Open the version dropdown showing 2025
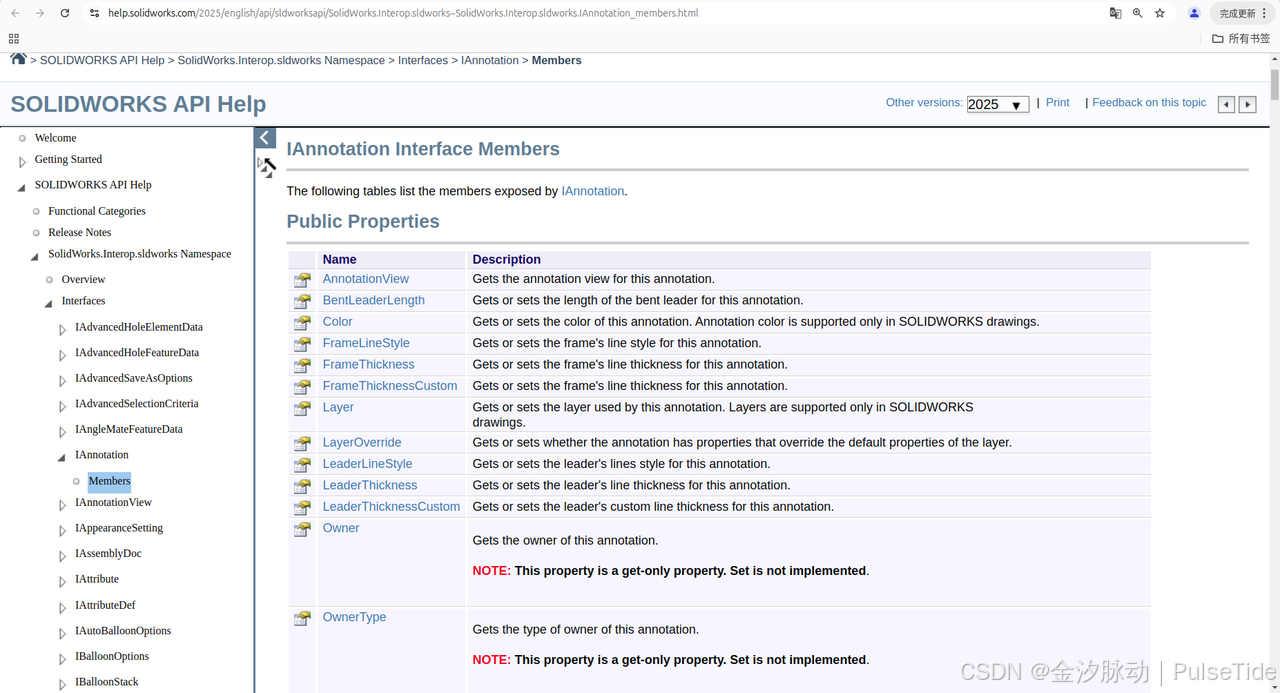Viewport: 1280px width, 693px height. (x=997, y=104)
